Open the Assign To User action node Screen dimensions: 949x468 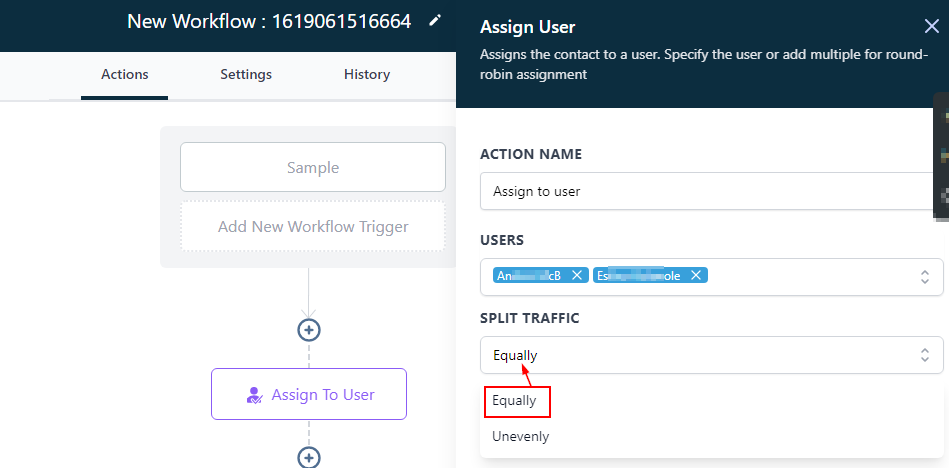tap(309, 394)
